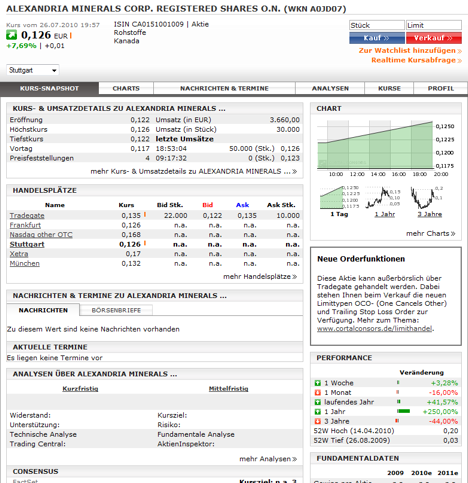Open the Kurse tab
The height and width of the screenshot is (483, 468).
click(x=389, y=88)
